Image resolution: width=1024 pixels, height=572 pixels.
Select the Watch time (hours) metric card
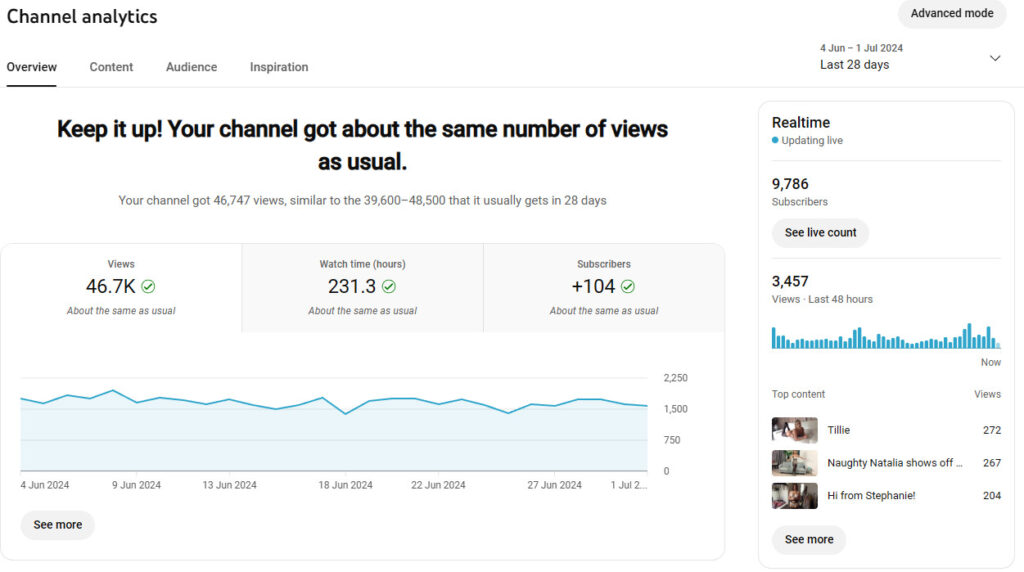362,287
